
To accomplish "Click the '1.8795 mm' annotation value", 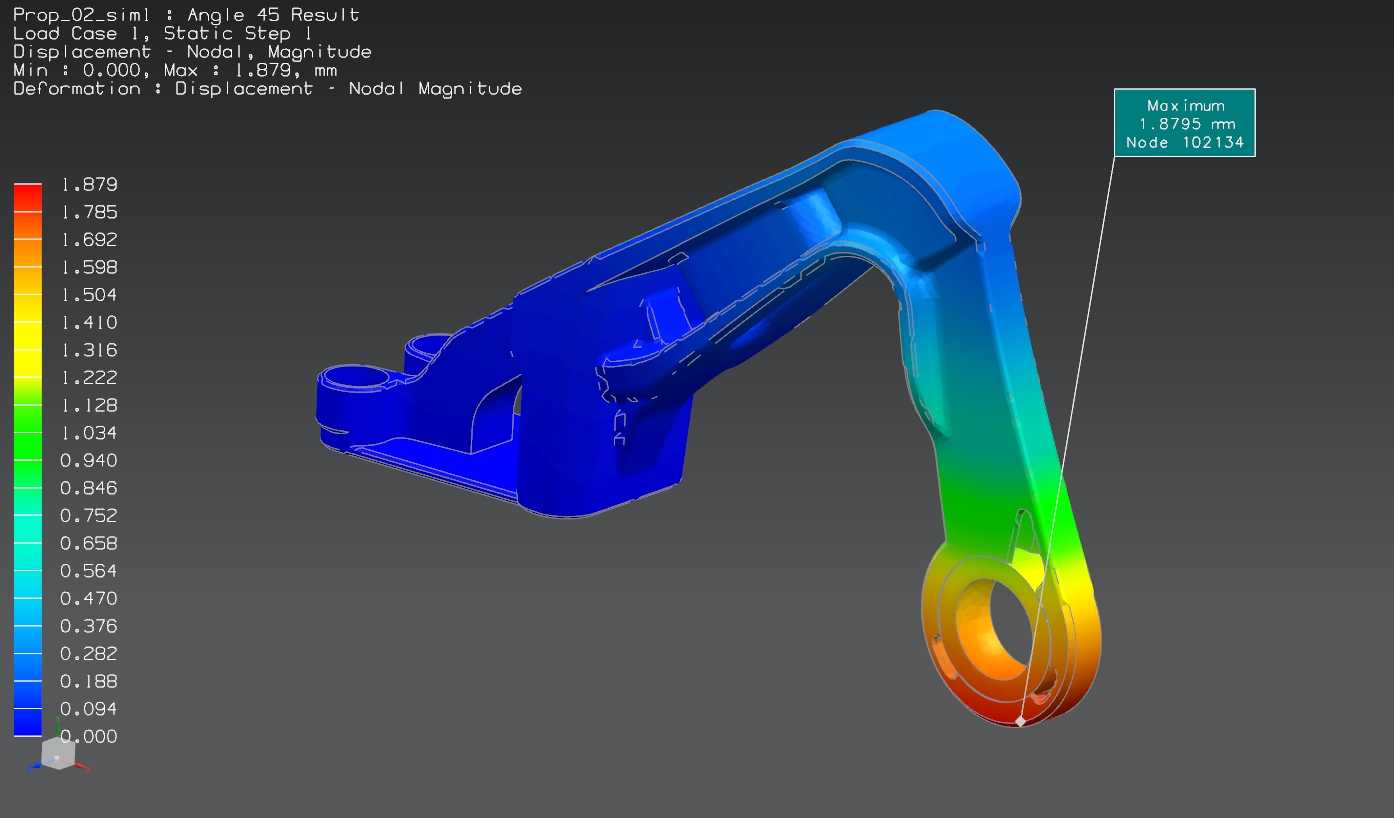I will 1187,124.
